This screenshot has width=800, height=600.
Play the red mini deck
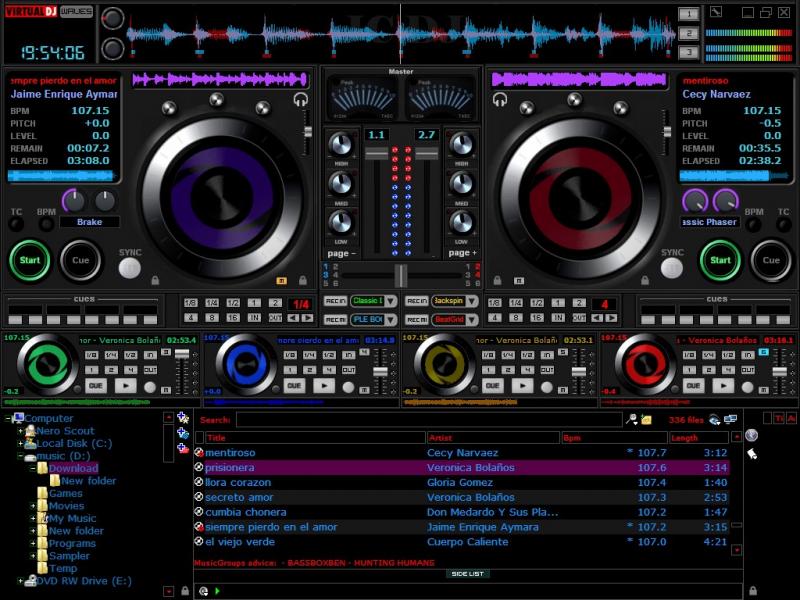click(723, 386)
